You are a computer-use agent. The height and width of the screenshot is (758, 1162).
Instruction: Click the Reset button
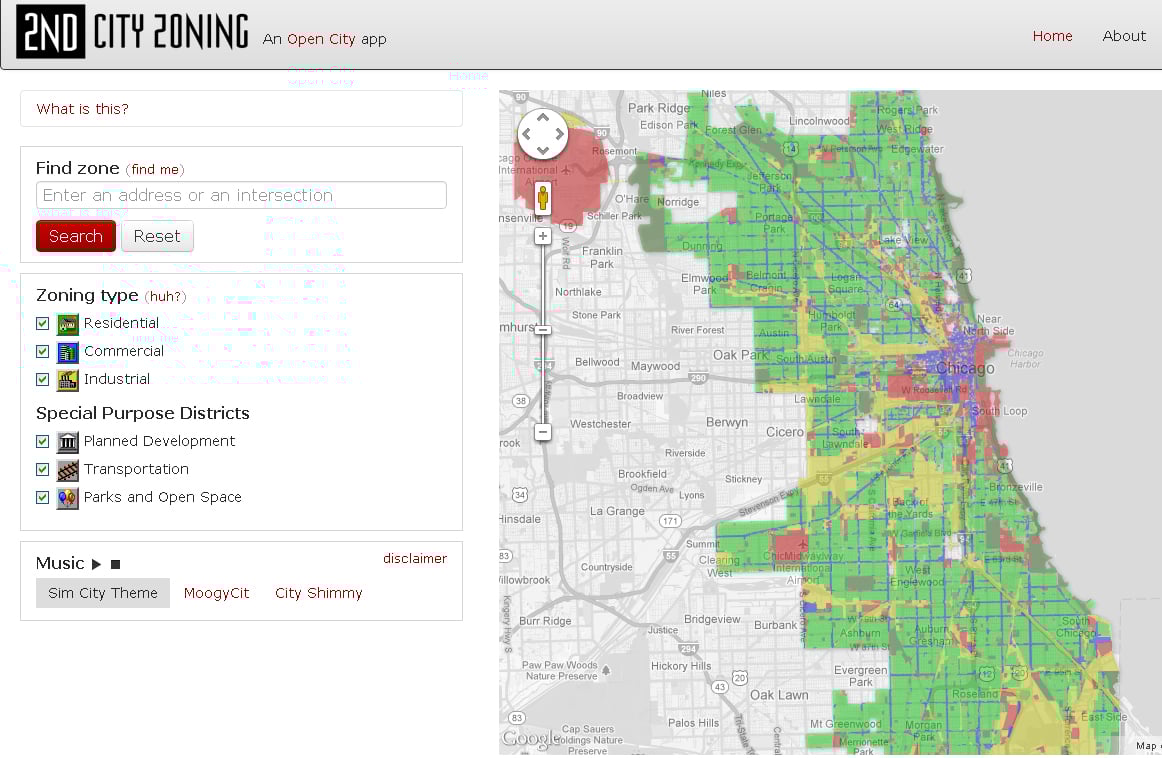[x=157, y=236]
